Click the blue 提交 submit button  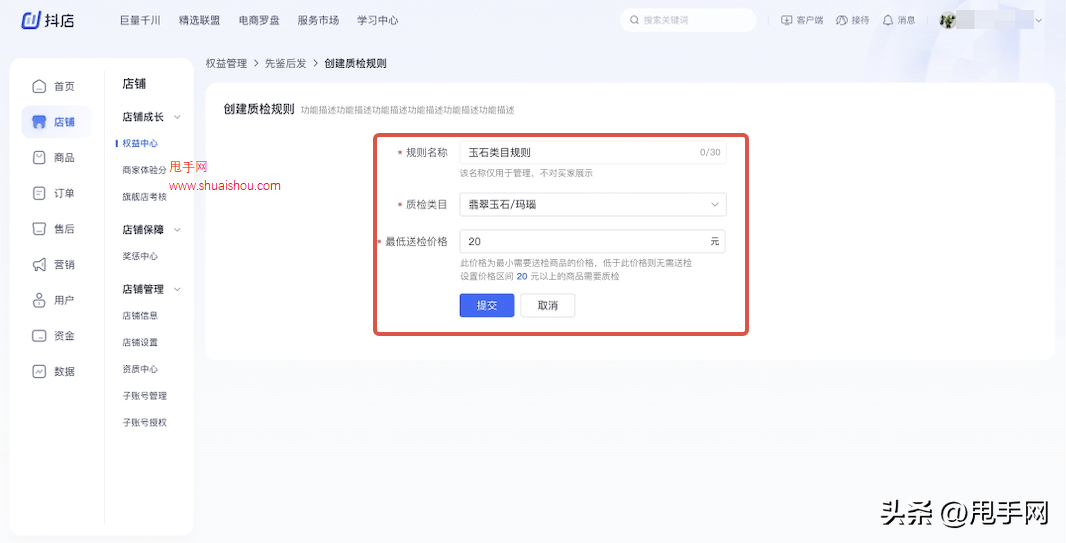point(487,305)
